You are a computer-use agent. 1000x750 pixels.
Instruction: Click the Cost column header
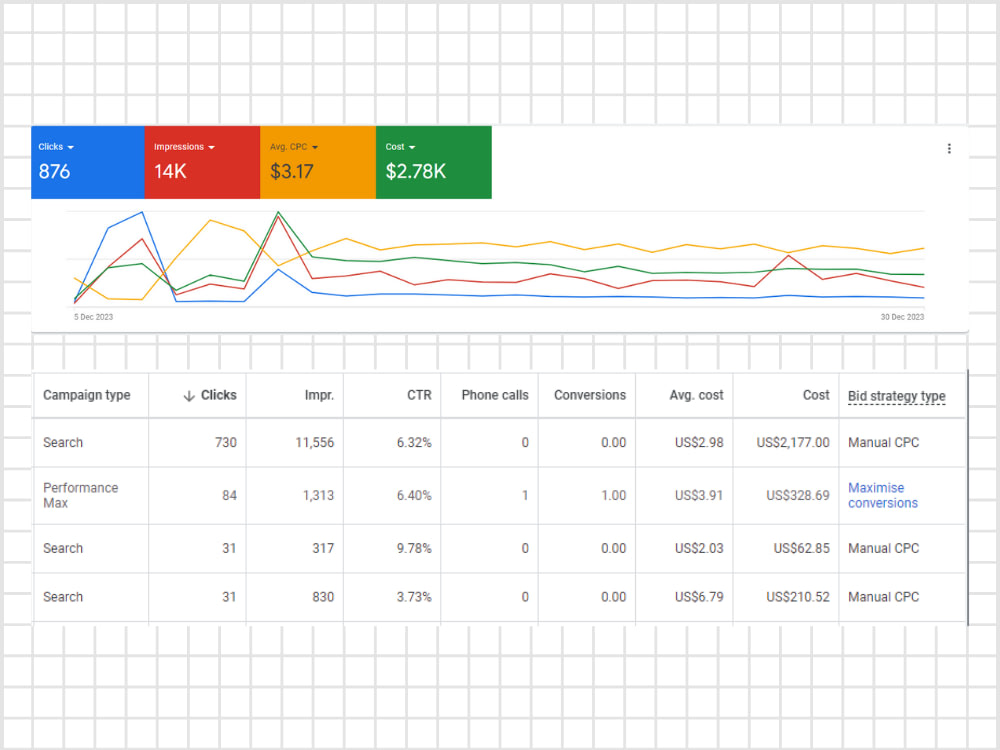816,395
